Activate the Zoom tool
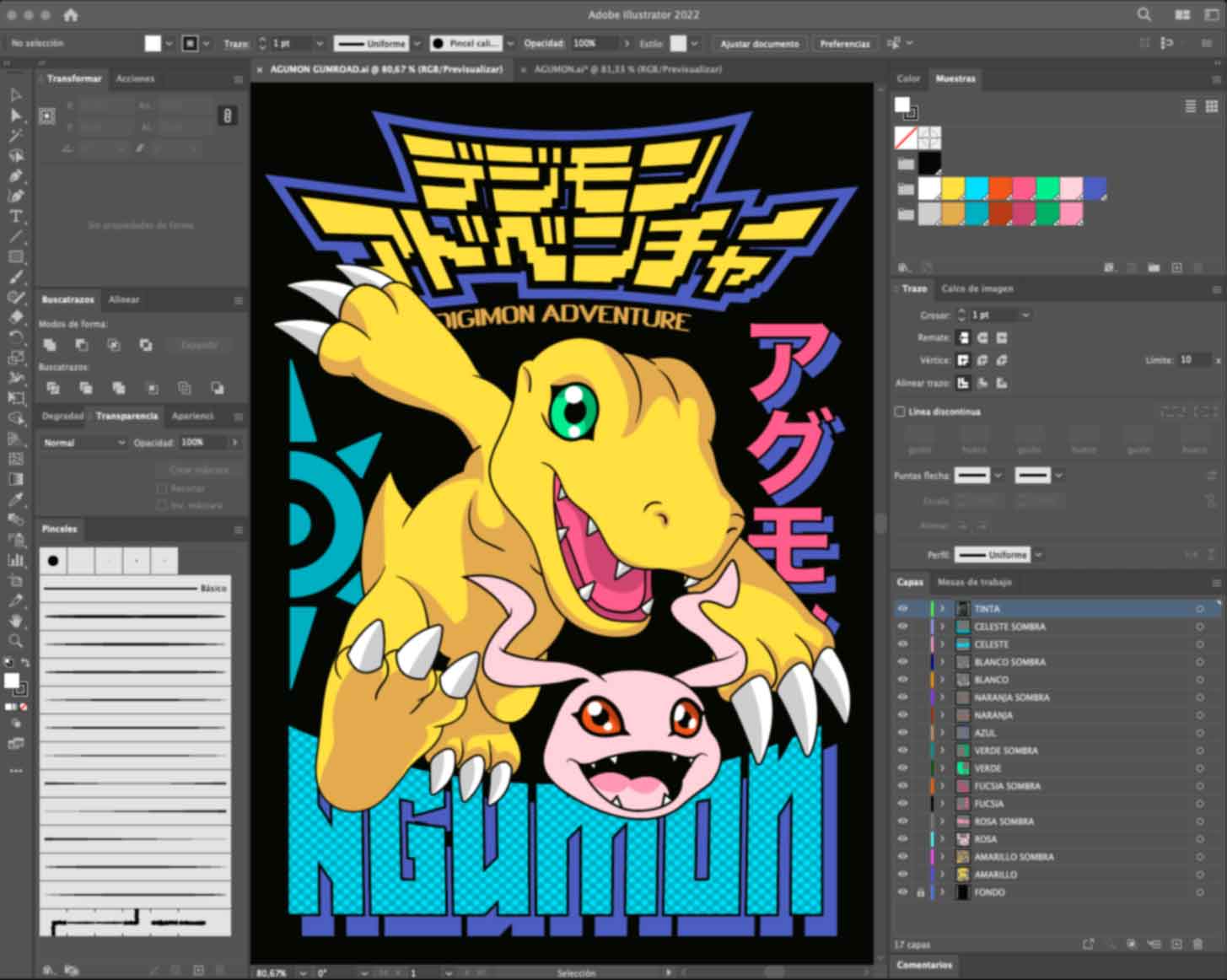The height and width of the screenshot is (980, 1227). [15, 641]
